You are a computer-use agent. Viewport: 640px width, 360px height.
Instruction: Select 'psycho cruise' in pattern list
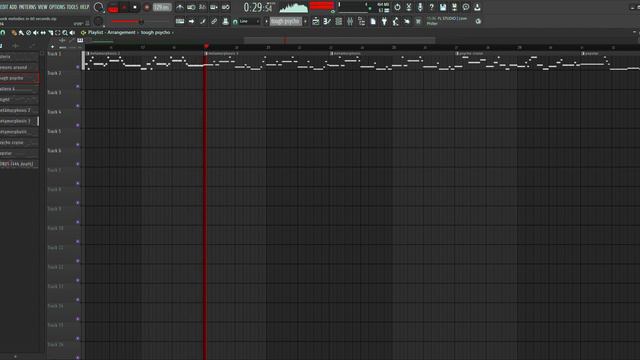pyautogui.click(x=19, y=142)
